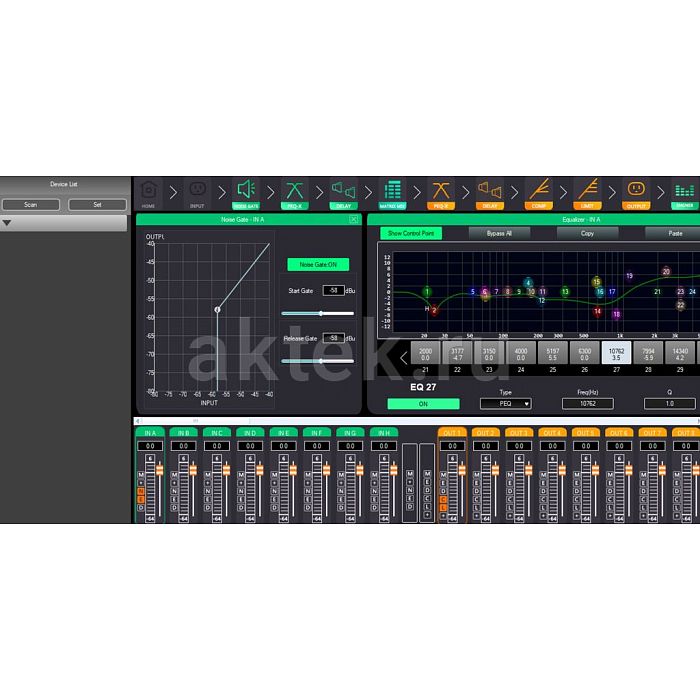Toggle the D button on IN C

(208, 508)
